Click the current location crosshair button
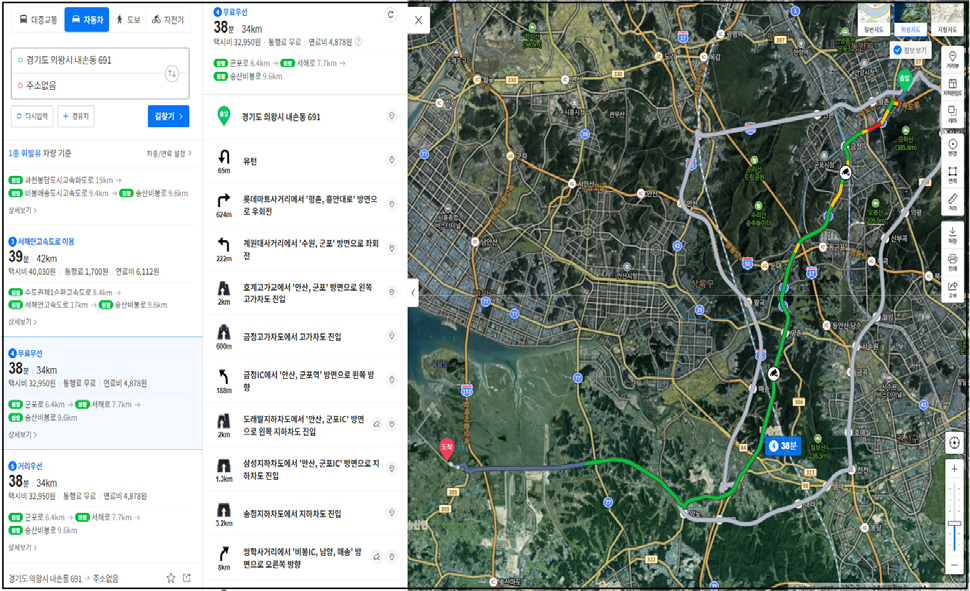This screenshot has height=591, width=970. pos(955,442)
